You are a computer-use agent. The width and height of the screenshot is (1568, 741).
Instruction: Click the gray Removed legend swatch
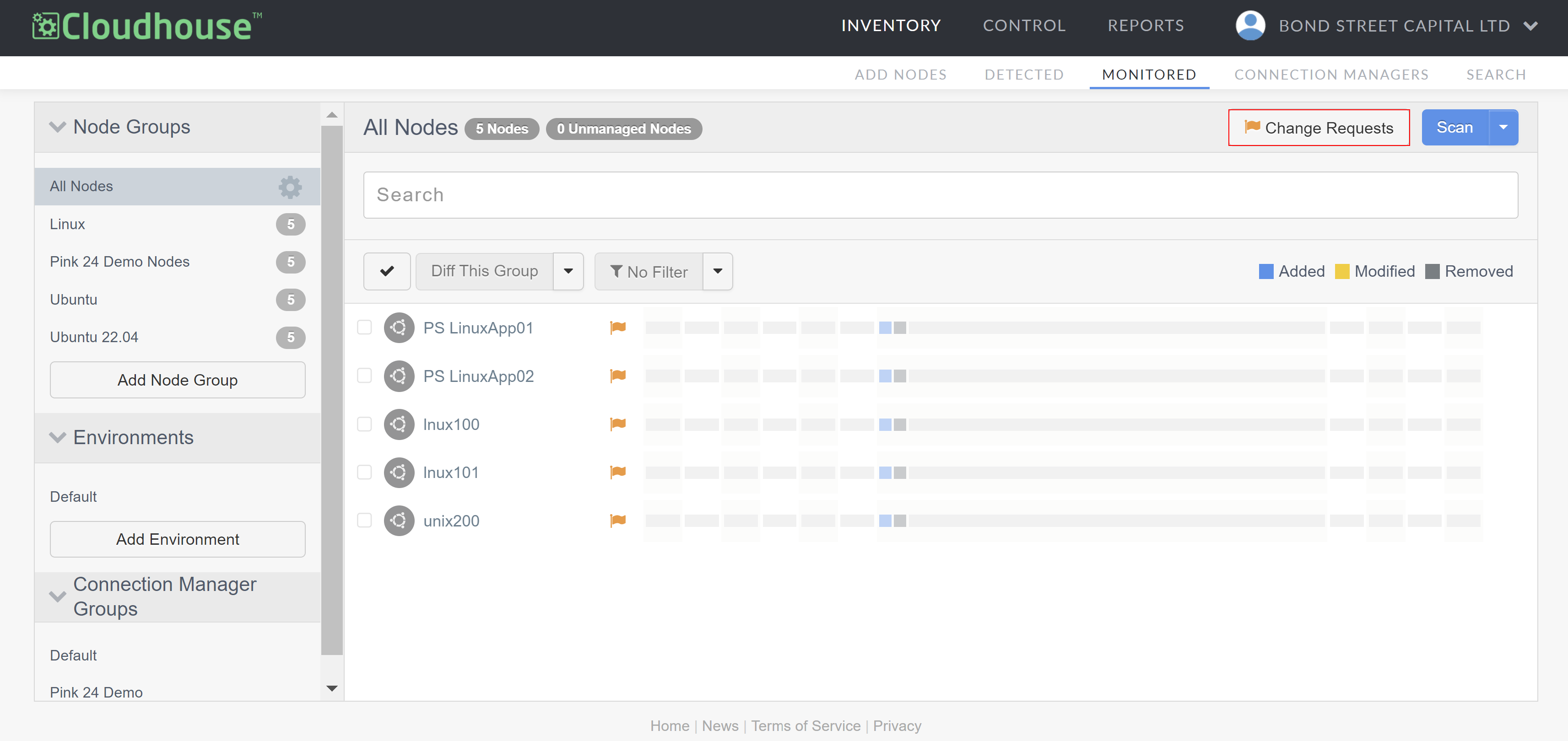[1432, 271]
